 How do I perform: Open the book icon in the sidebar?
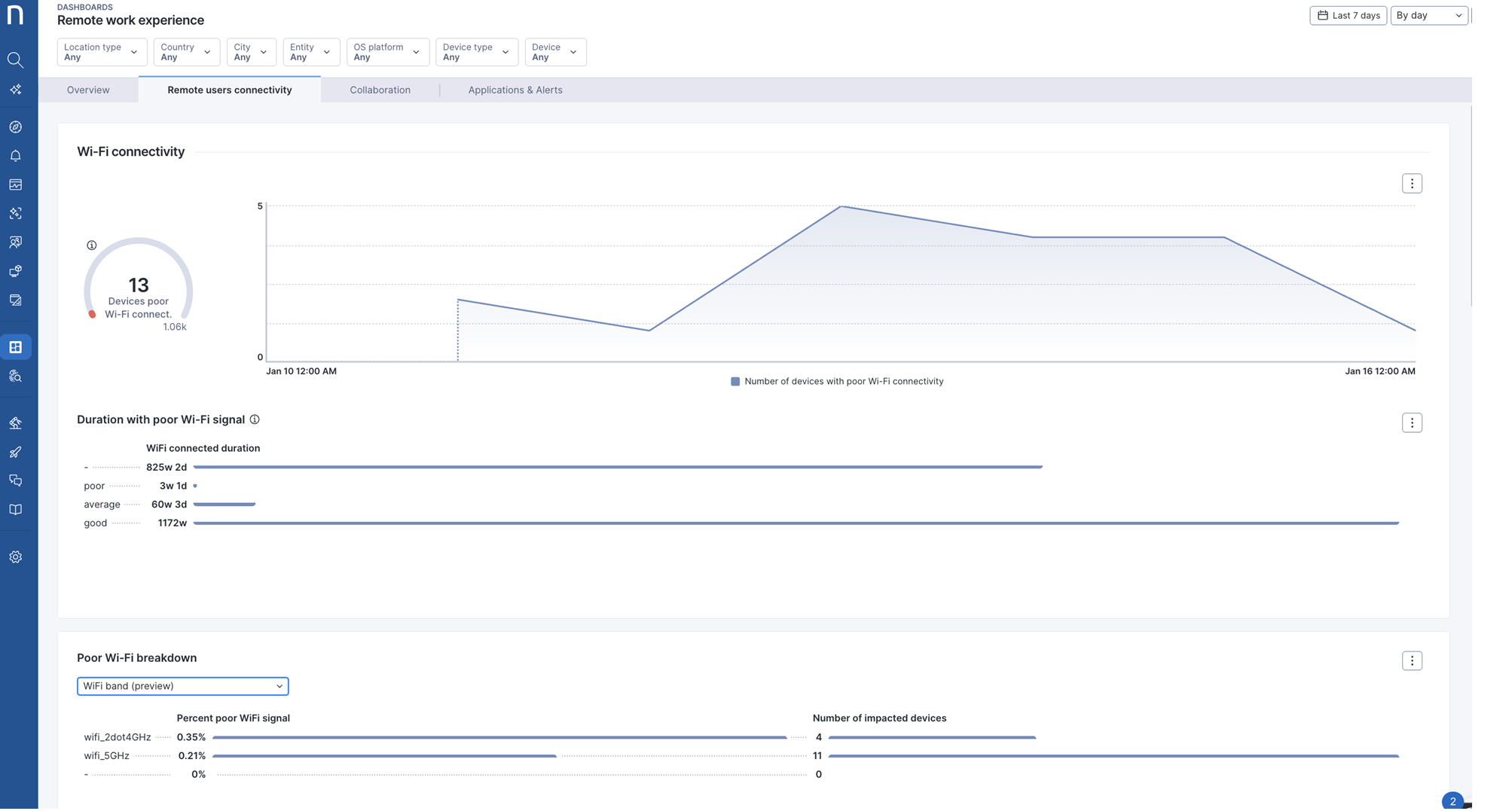pyautogui.click(x=15, y=510)
